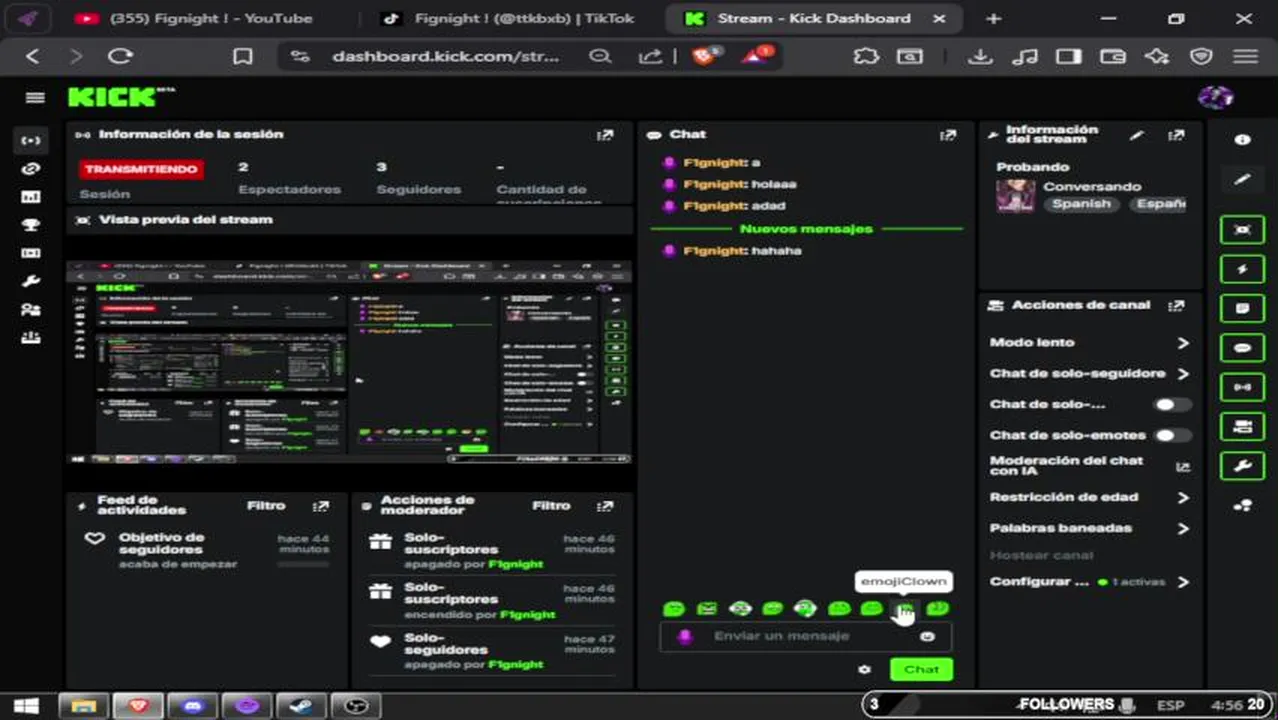Click the stream preview thumbnail
The width and height of the screenshot is (1278, 720).
348,363
